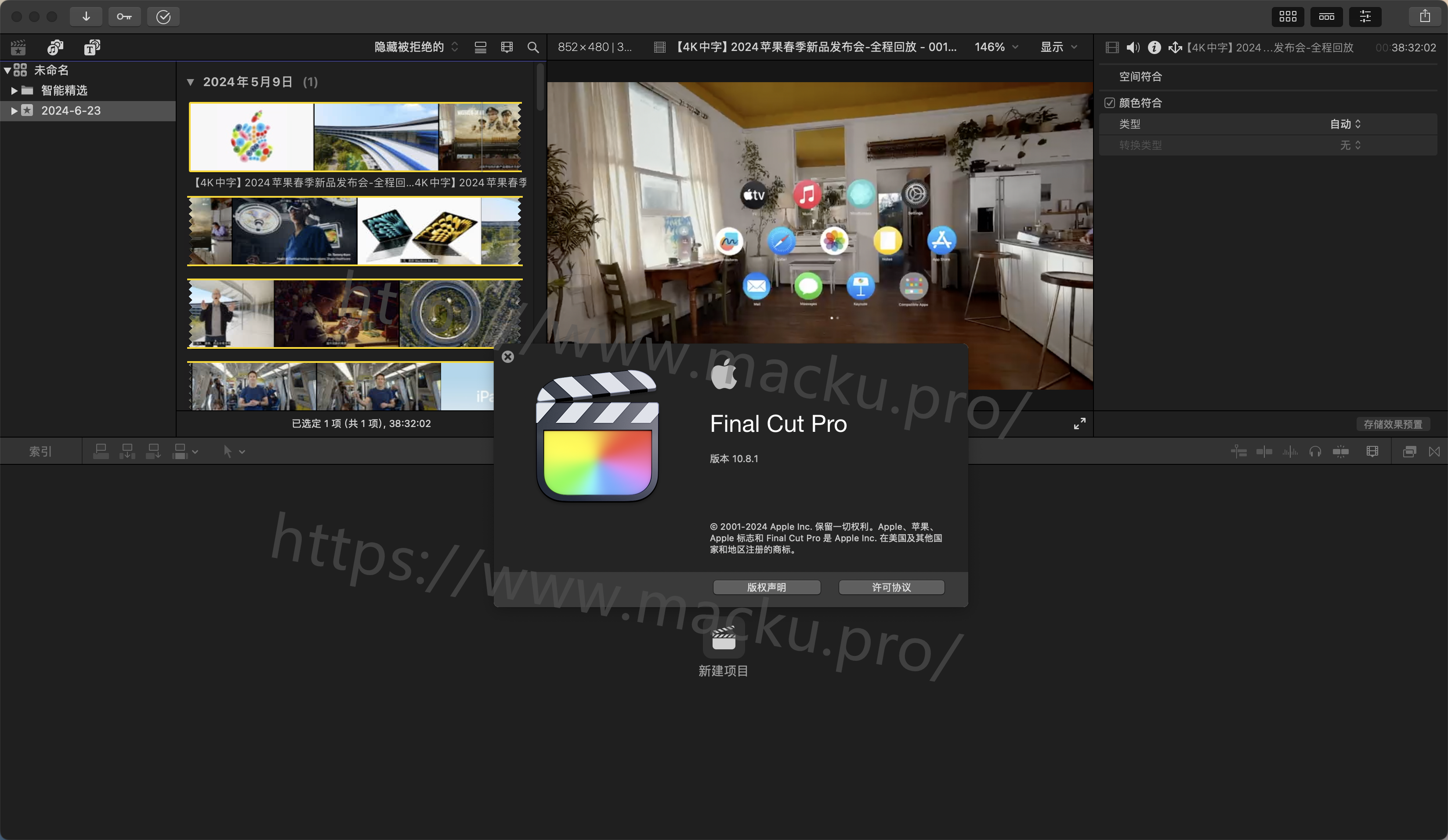Click 版权声明 button in About dialog
1448x840 pixels.
767,587
